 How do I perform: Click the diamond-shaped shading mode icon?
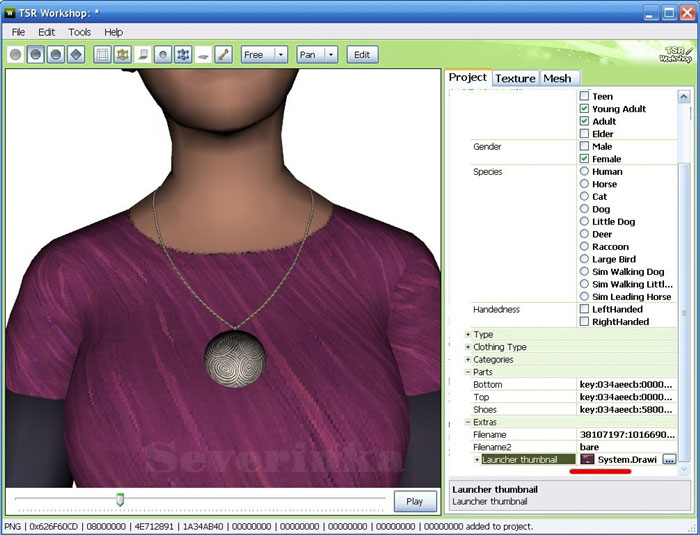pos(76,55)
